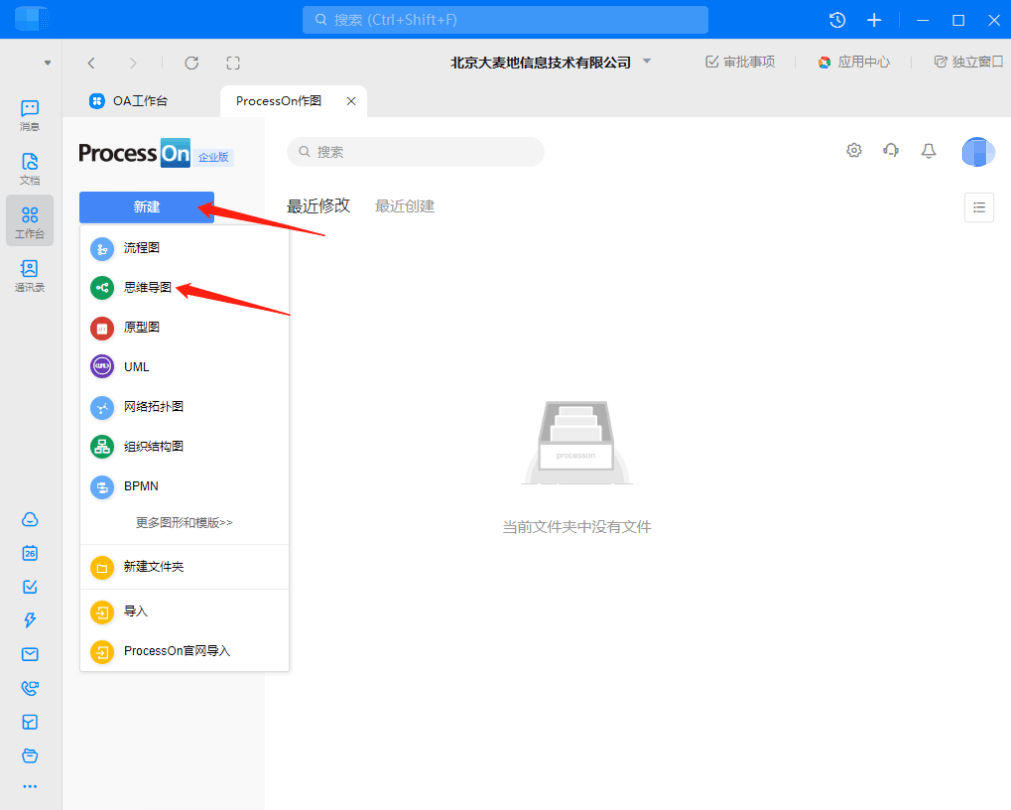
Task: Click the fullscreen brackets icon
Action: [233, 63]
